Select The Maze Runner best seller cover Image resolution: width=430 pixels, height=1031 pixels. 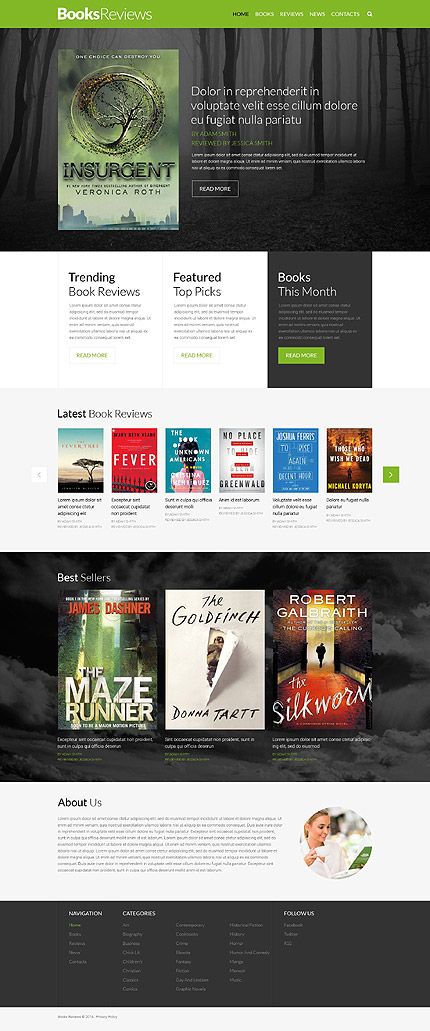pos(107,659)
